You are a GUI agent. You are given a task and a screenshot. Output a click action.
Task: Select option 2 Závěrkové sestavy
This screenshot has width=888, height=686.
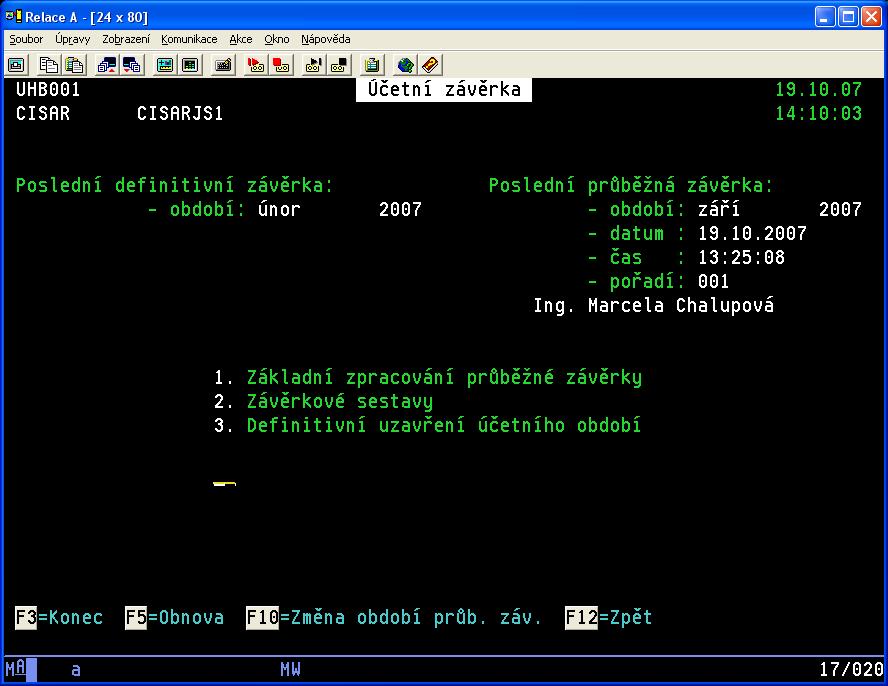click(x=323, y=402)
